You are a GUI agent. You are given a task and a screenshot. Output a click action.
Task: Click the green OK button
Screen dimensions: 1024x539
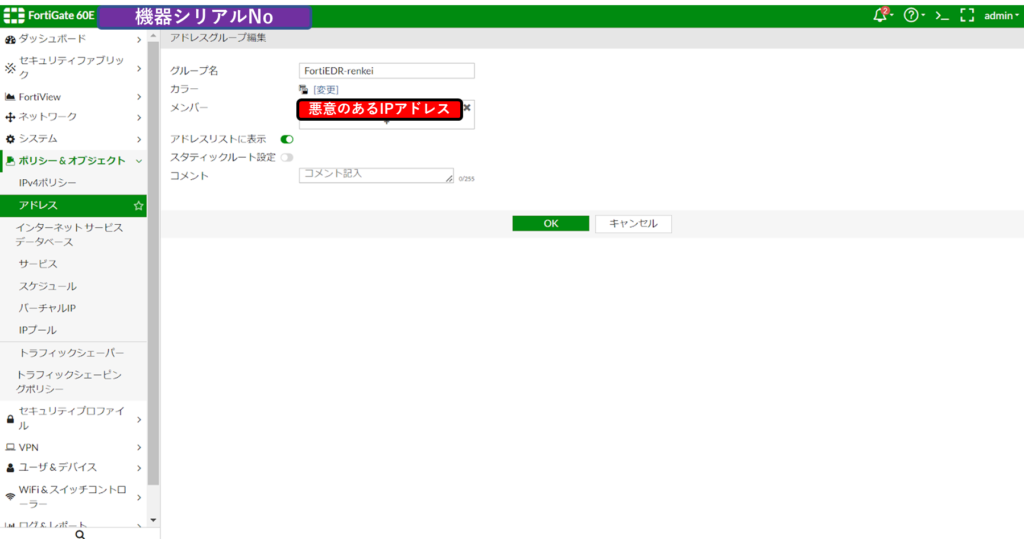coord(551,223)
